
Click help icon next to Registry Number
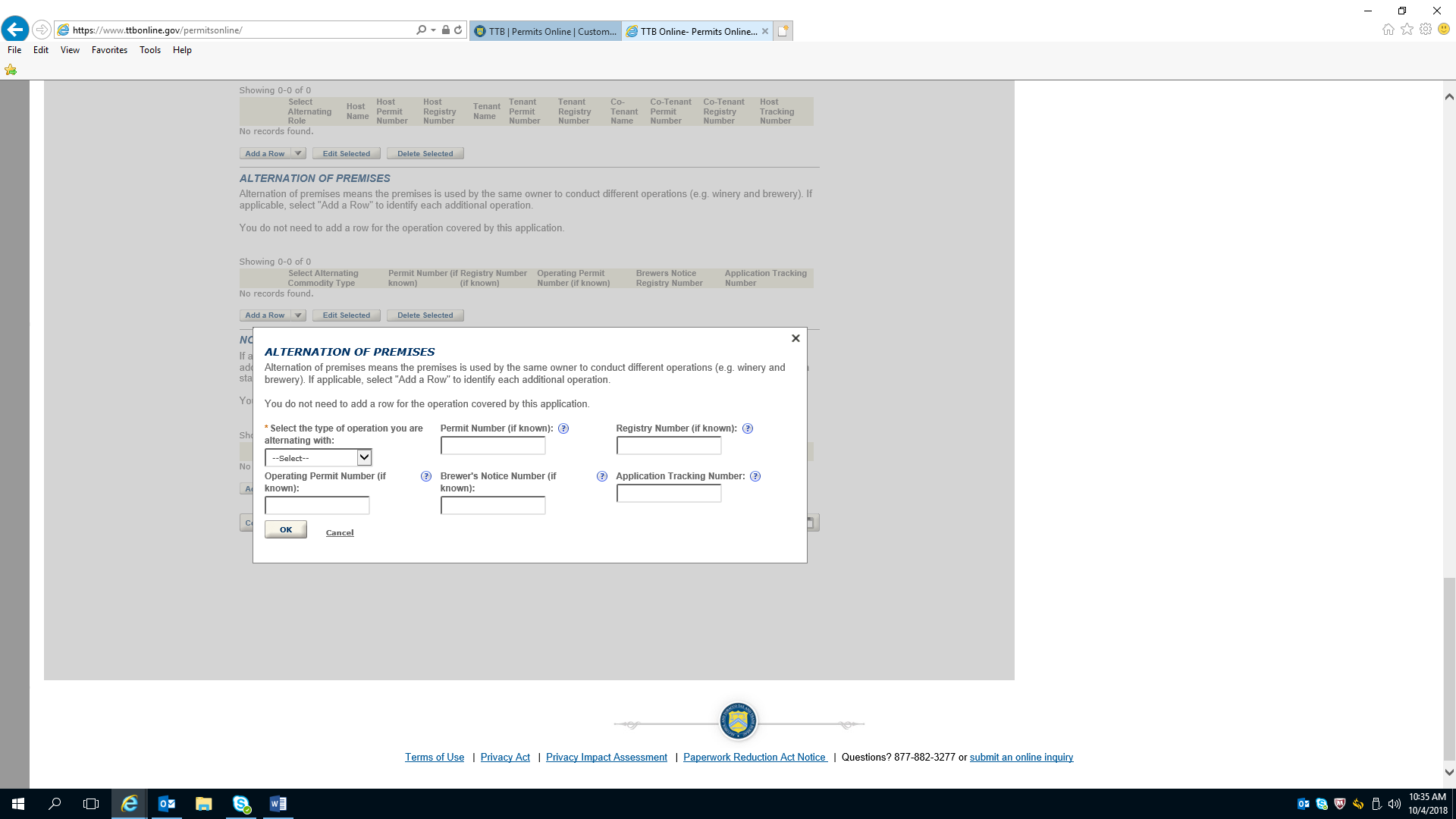(748, 428)
